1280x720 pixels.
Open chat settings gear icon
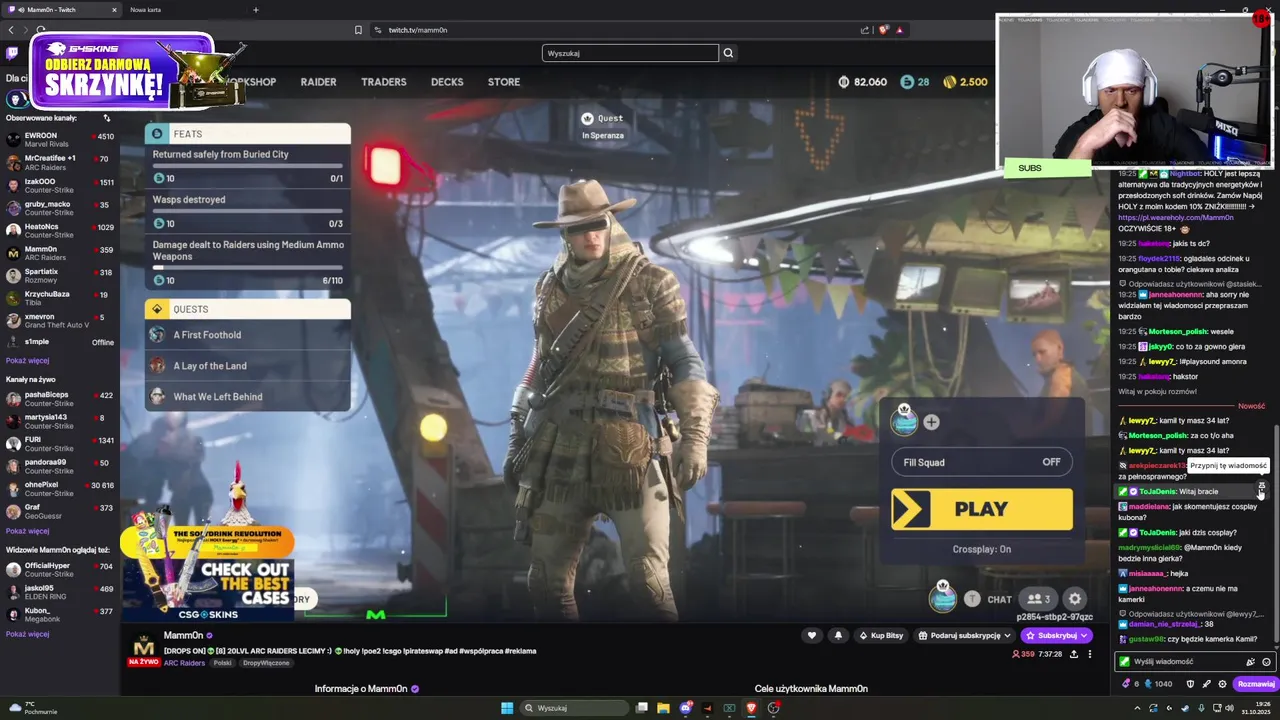coord(1222,684)
